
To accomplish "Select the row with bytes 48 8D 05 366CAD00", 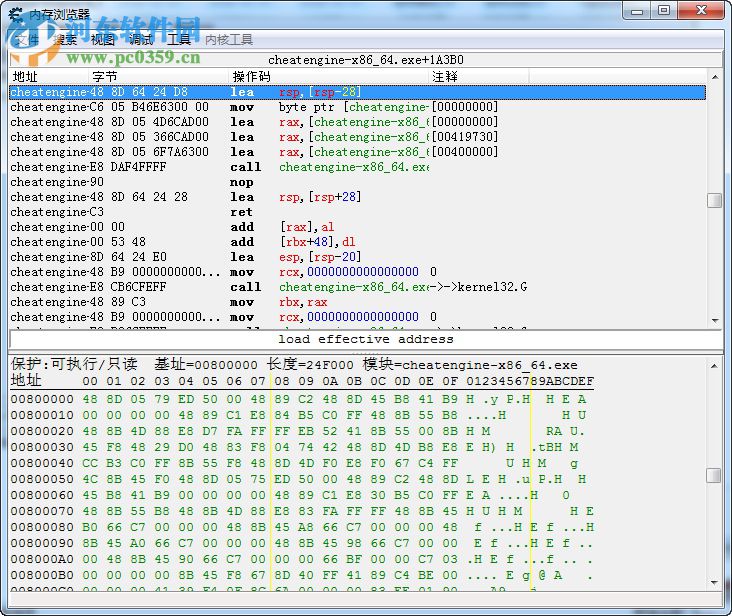I will [357, 137].
